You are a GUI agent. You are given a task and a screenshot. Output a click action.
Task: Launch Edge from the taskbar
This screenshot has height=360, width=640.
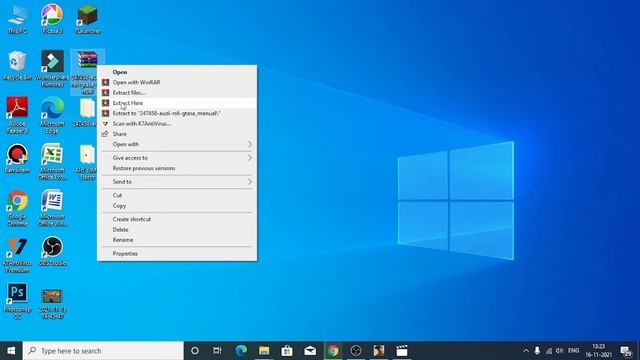241,351
